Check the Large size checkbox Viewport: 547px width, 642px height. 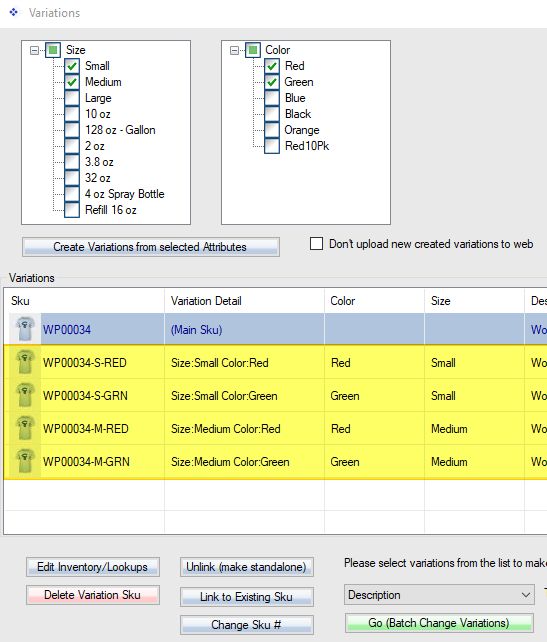tap(72, 98)
